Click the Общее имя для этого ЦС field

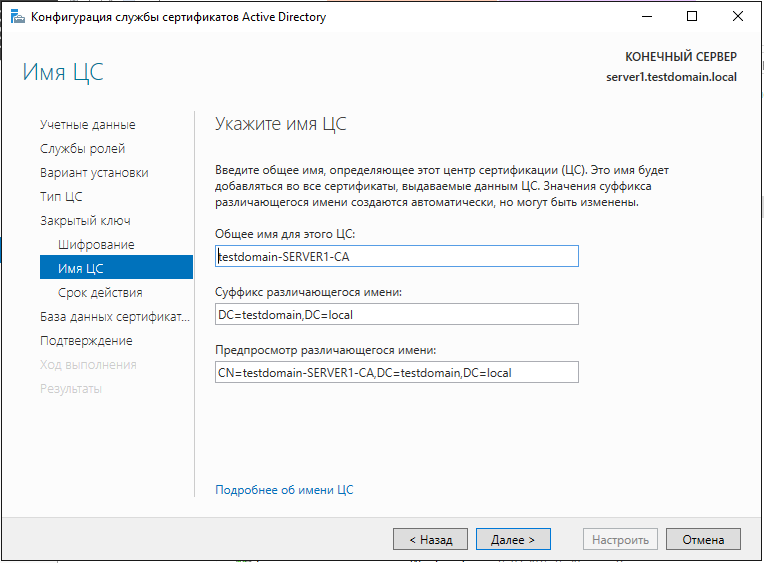(x=397, y=256)
